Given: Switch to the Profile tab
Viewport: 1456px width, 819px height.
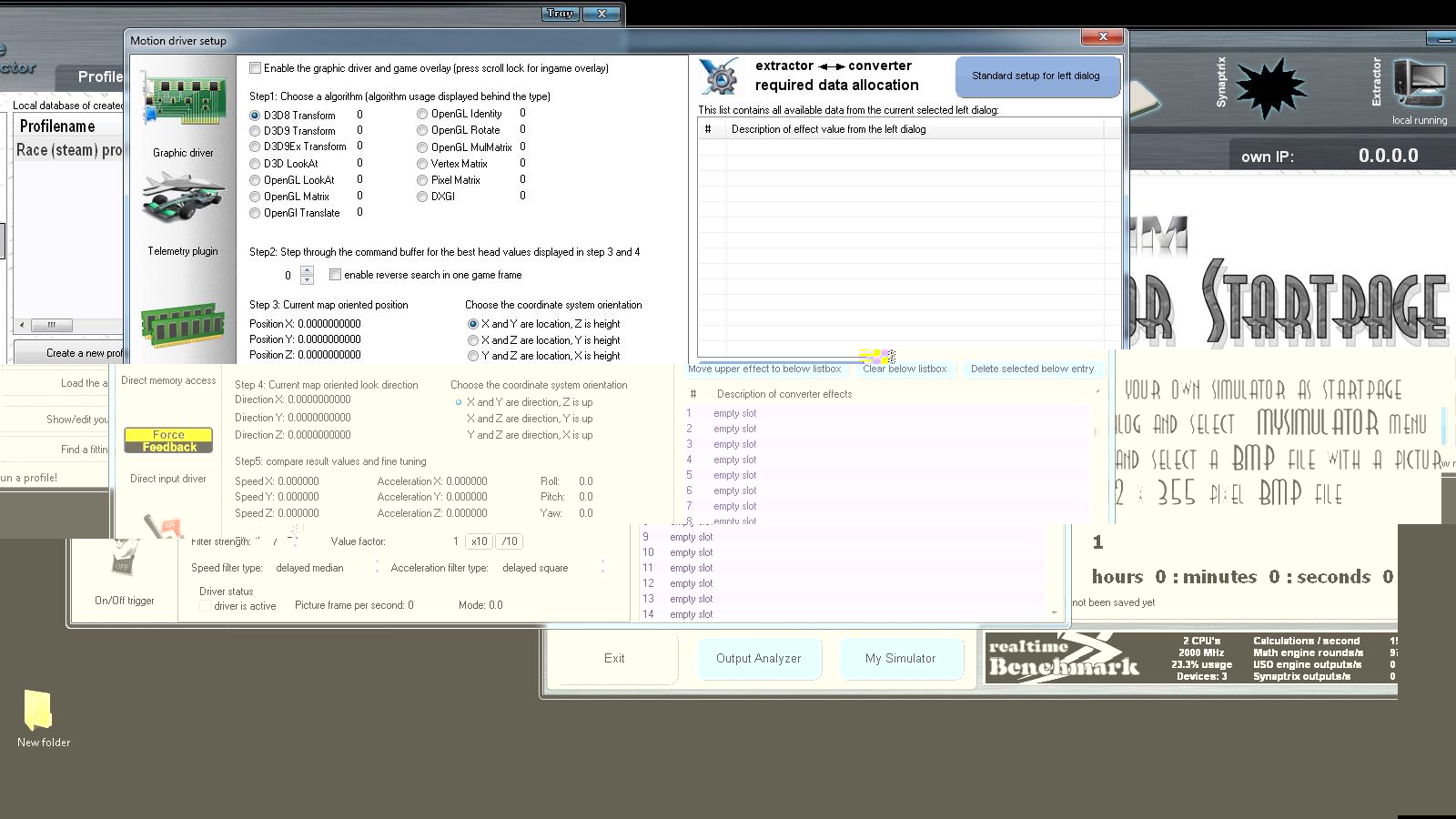Looking at the screenshot, I should tap(99, 76).
